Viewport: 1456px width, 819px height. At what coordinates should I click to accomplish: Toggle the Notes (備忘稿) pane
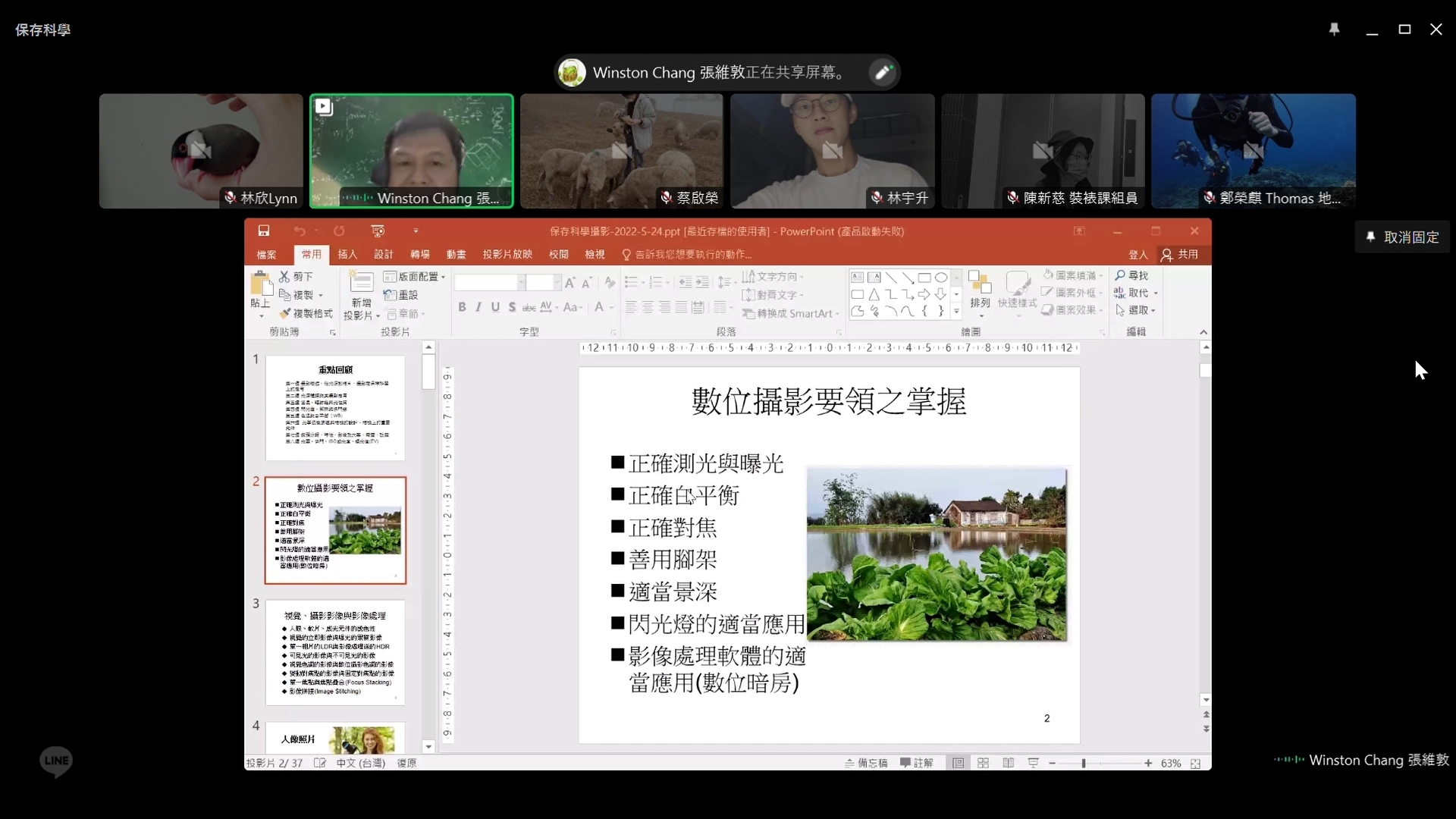(x=866, y=763)
